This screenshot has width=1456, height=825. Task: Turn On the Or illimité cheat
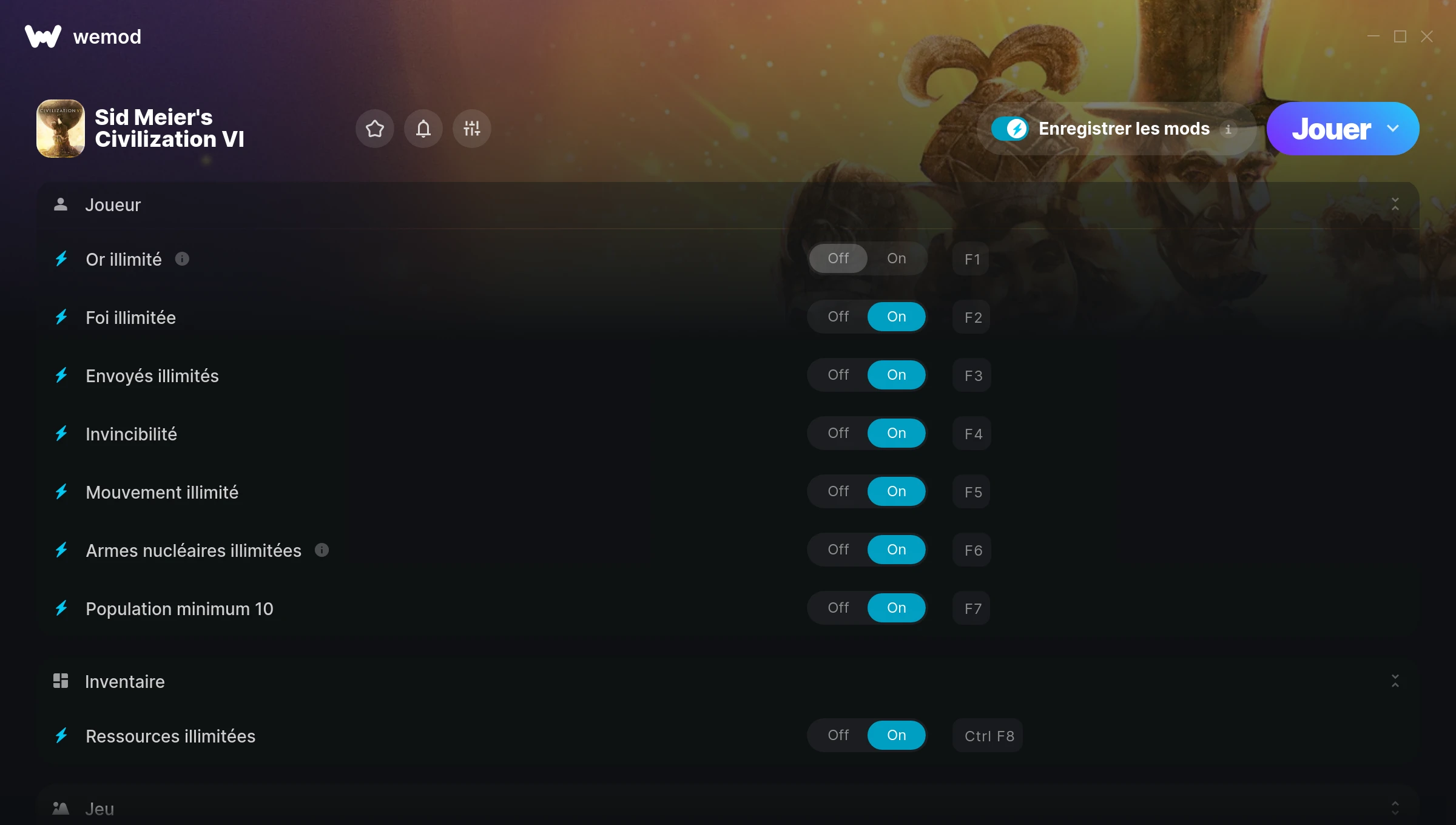coord(897,258)
